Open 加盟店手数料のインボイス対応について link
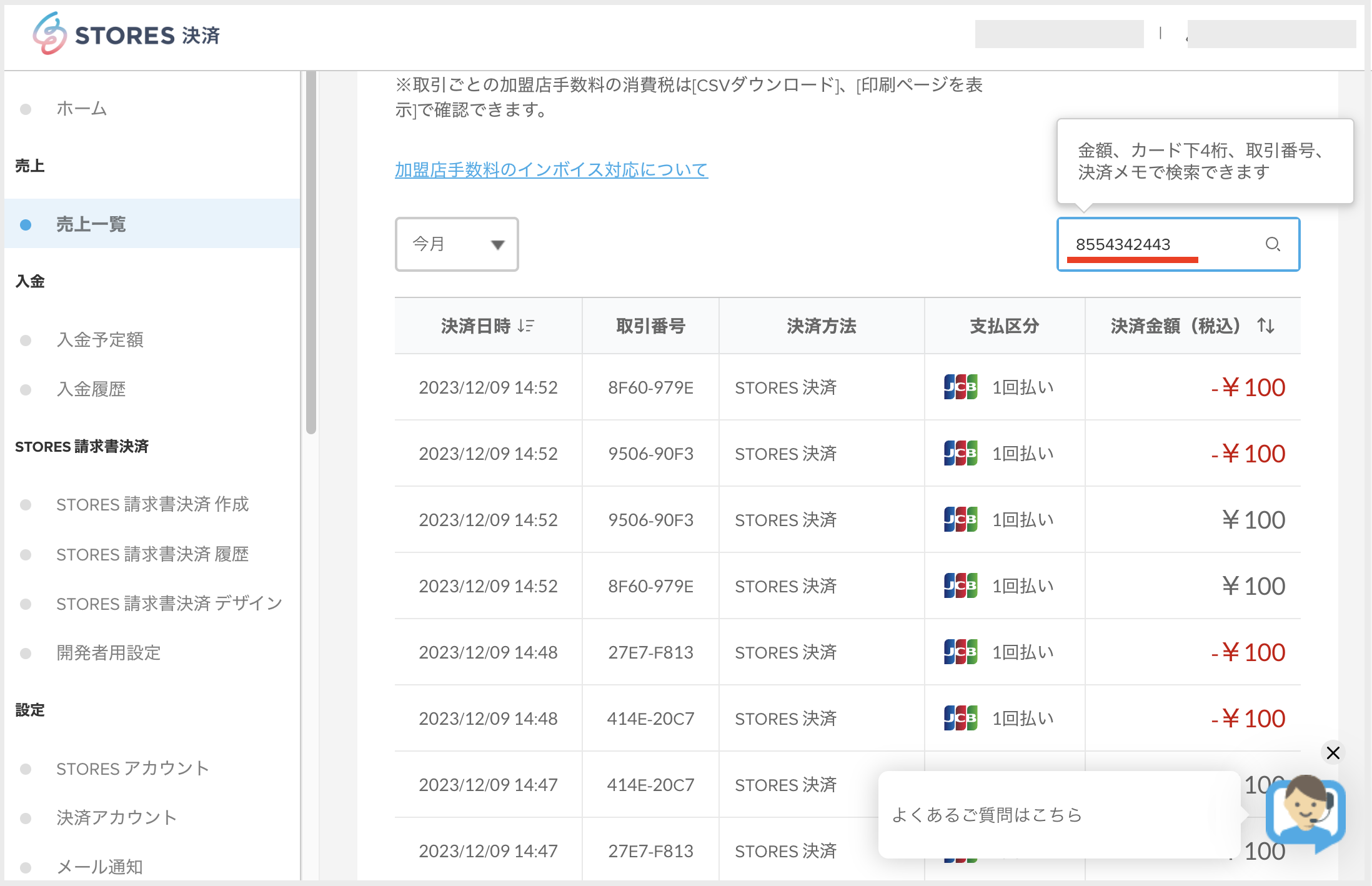 pos(551,170)
